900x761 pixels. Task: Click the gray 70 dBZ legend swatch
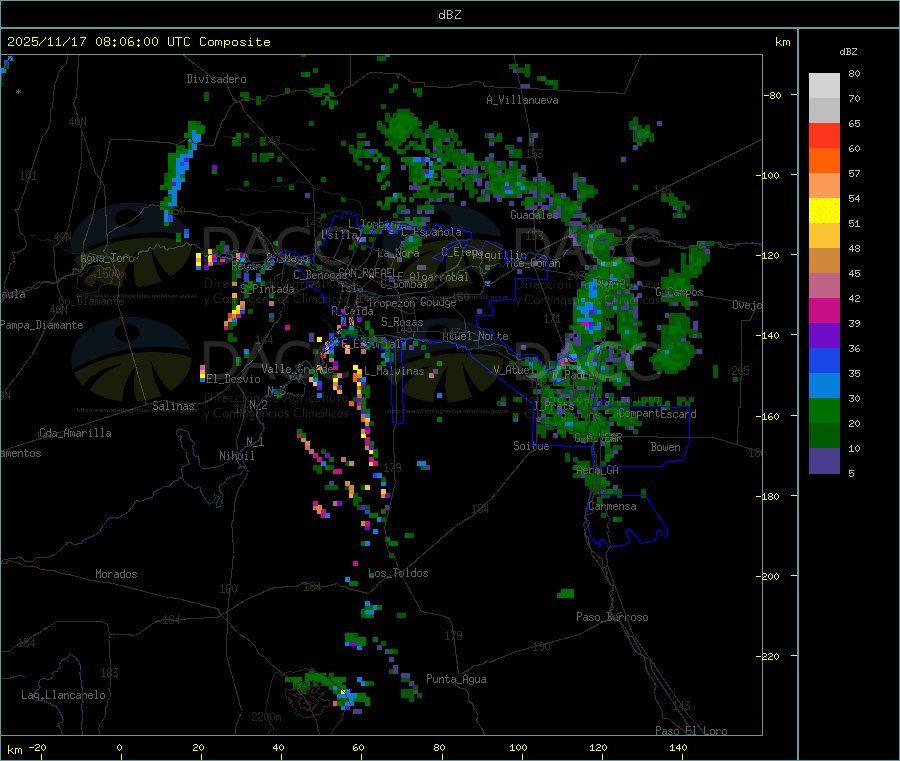[824, 111]
